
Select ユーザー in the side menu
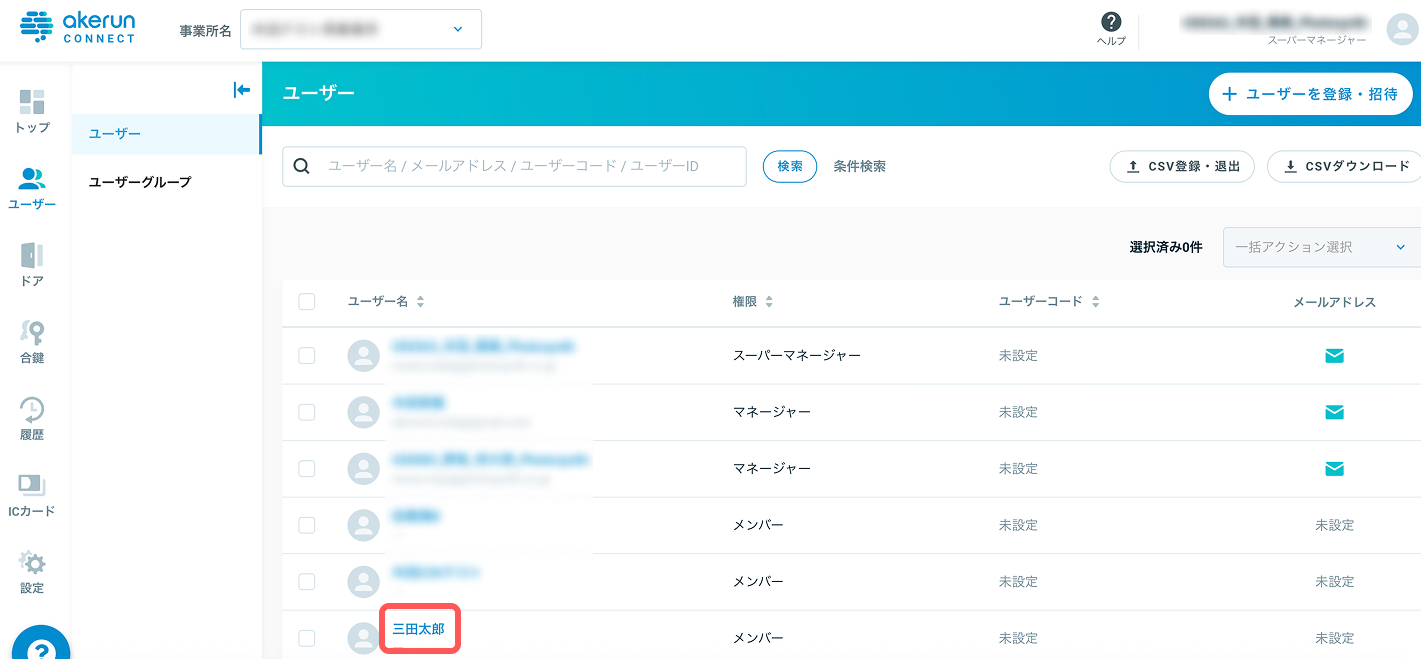coord(166,134)
